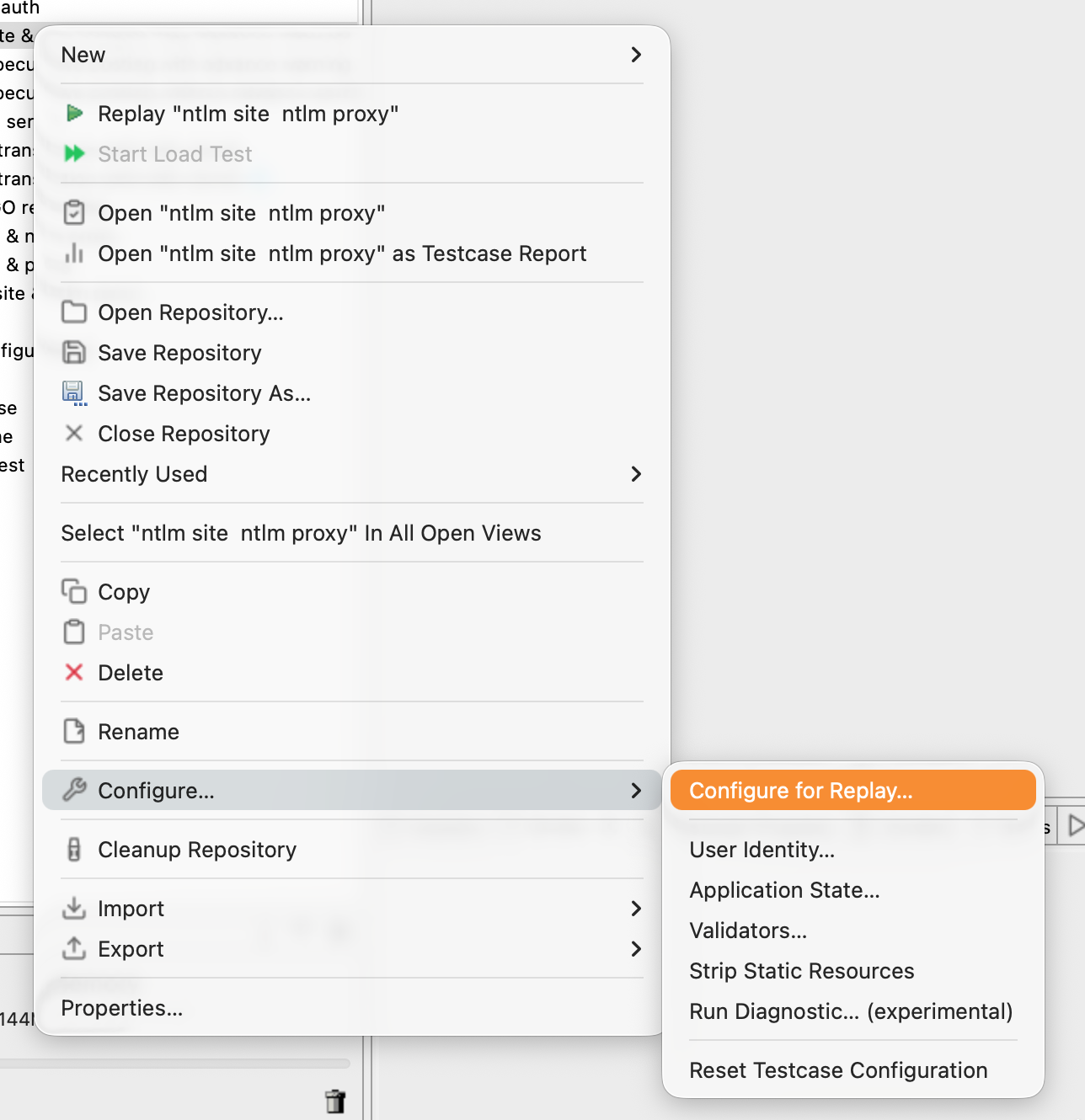Click the floppy disk icon for Save Repository
This screenshot has width=1085, height=1120.
[74, 352]
